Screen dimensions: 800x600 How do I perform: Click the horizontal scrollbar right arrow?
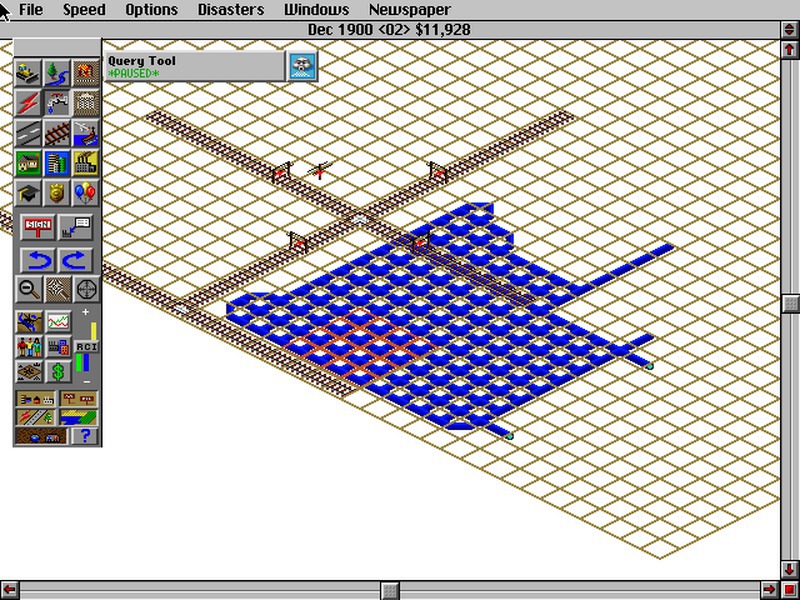tap(770, 590)
